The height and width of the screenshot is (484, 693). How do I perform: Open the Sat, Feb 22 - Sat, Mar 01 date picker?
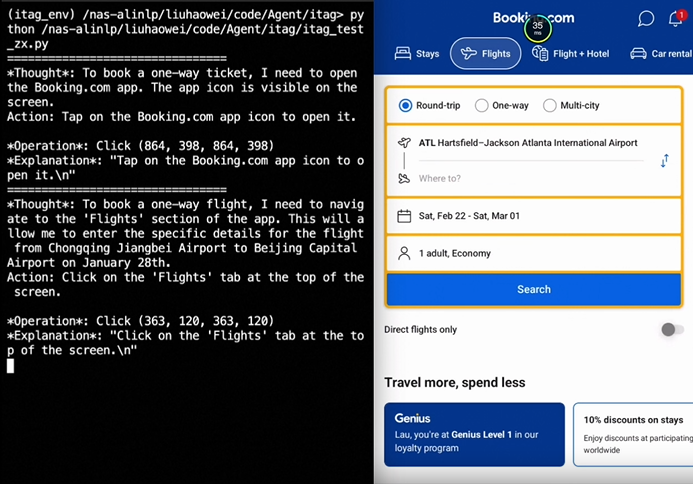(x=469, y=216)
